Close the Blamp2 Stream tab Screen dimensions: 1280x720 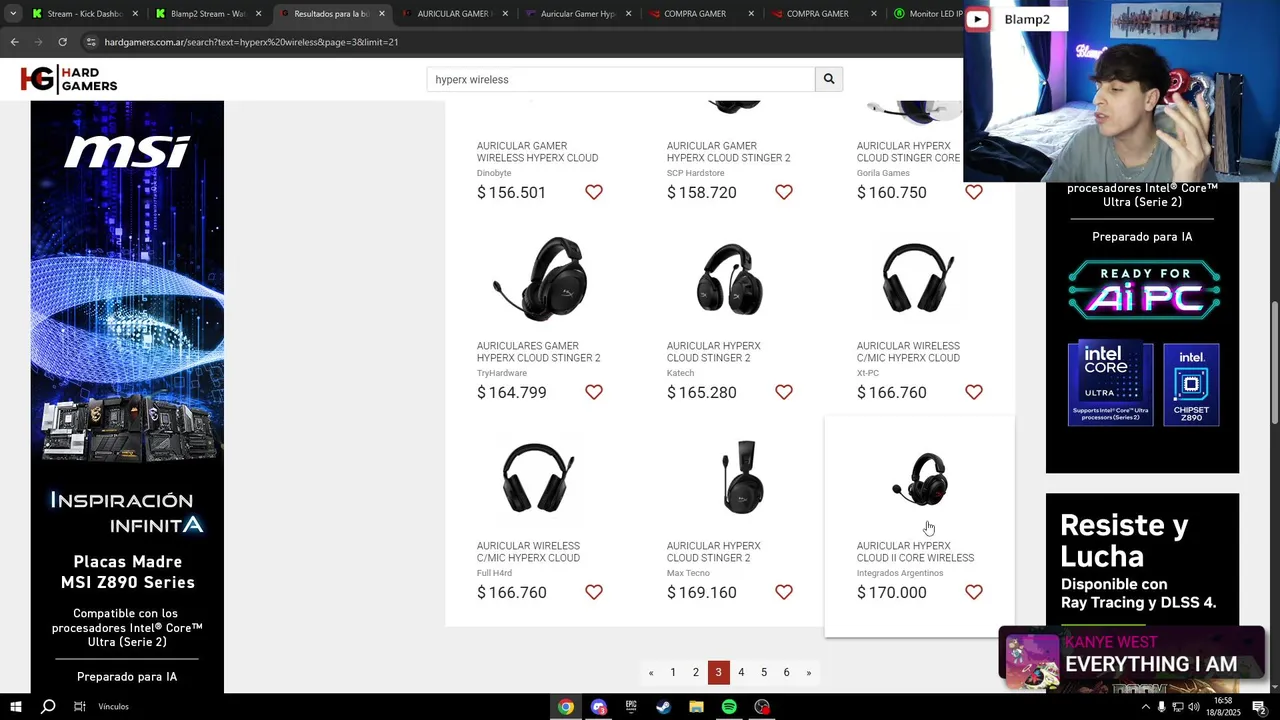click(x=258, y=14)
